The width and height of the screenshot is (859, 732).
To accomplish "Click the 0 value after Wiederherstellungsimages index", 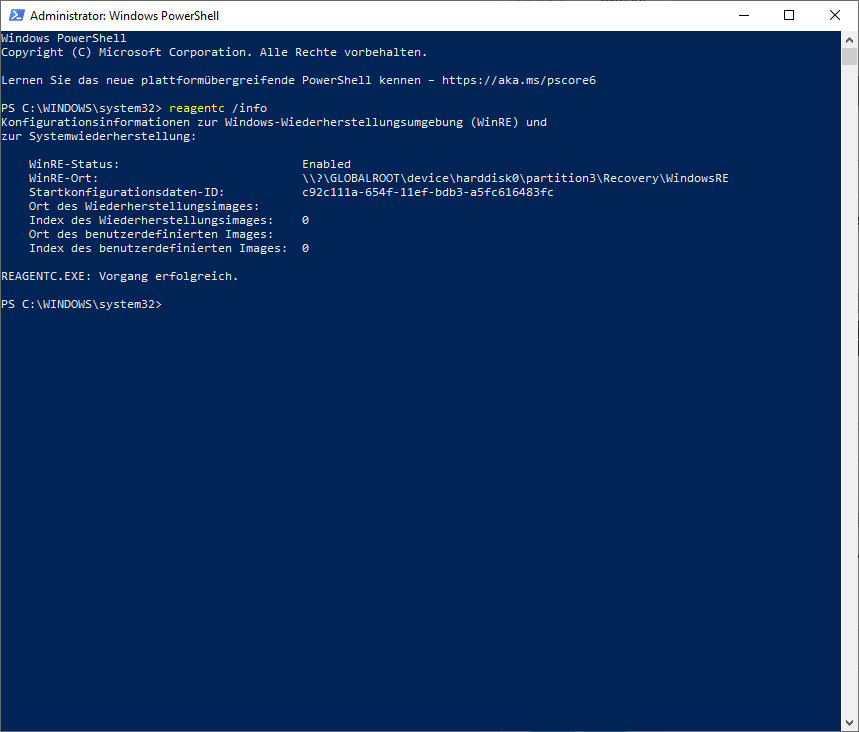I will [305, 220].
